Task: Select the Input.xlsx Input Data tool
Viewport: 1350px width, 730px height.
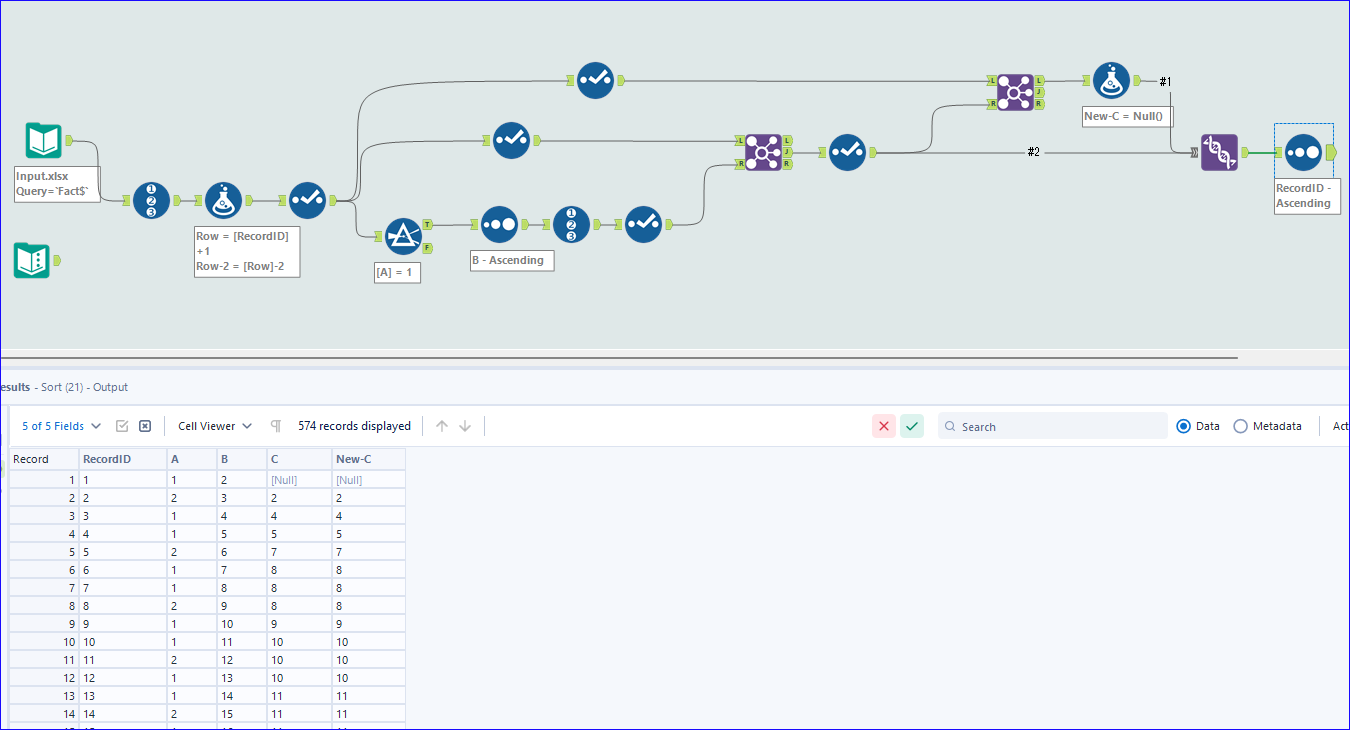Action: [x=42, y=140]
